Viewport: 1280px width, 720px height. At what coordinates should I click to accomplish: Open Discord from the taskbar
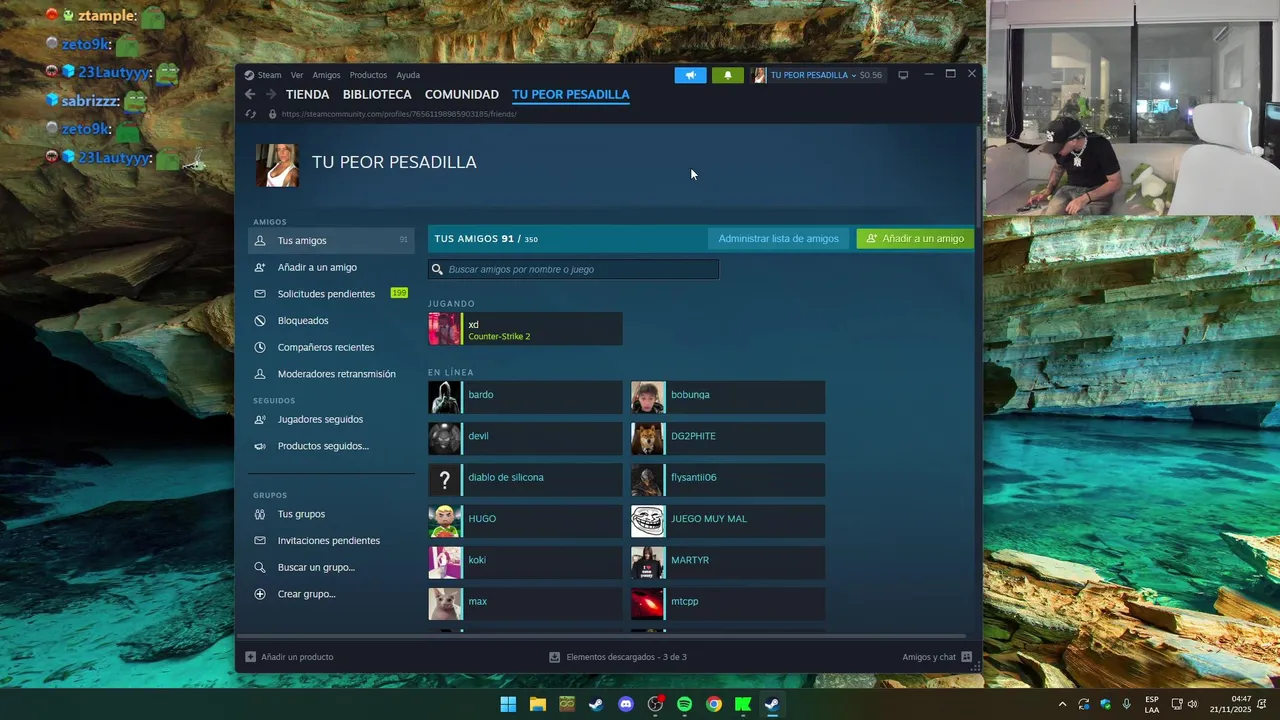point(626,704)
